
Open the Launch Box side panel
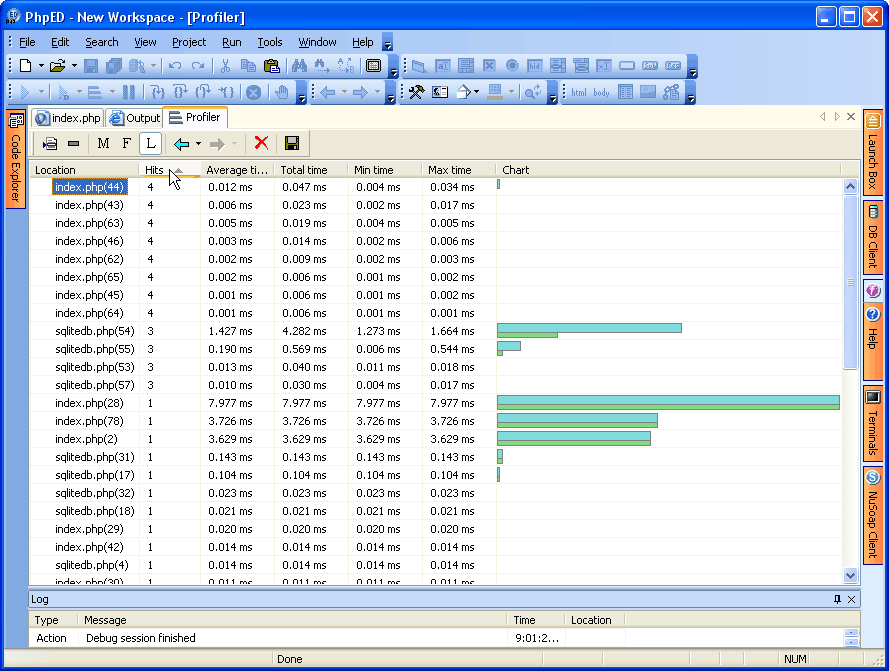[x=872, y=153]
